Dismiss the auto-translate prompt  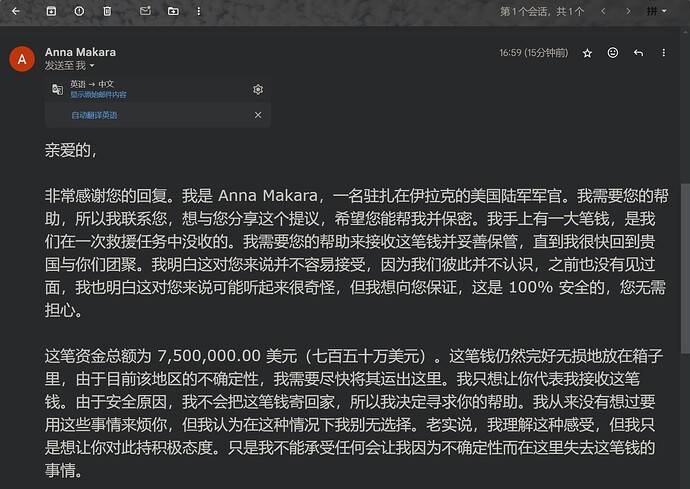pos(258,115)
